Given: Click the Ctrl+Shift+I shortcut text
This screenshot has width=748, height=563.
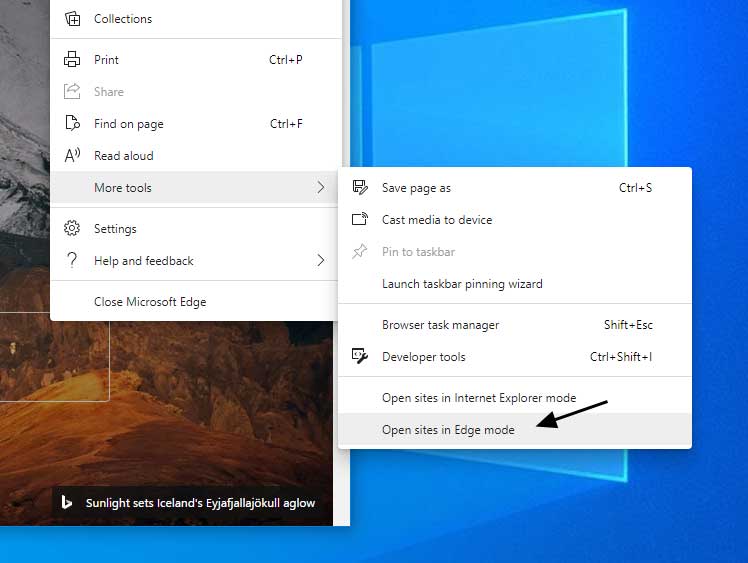Looking at the screenshot, I should click(621, 356).
